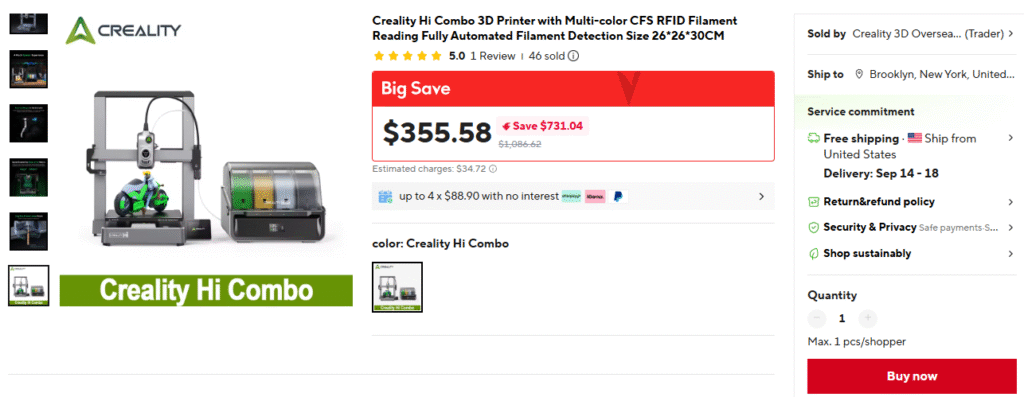1024x397 pixels.
Task: Open the 1 Review link
Action: point(492,56)
